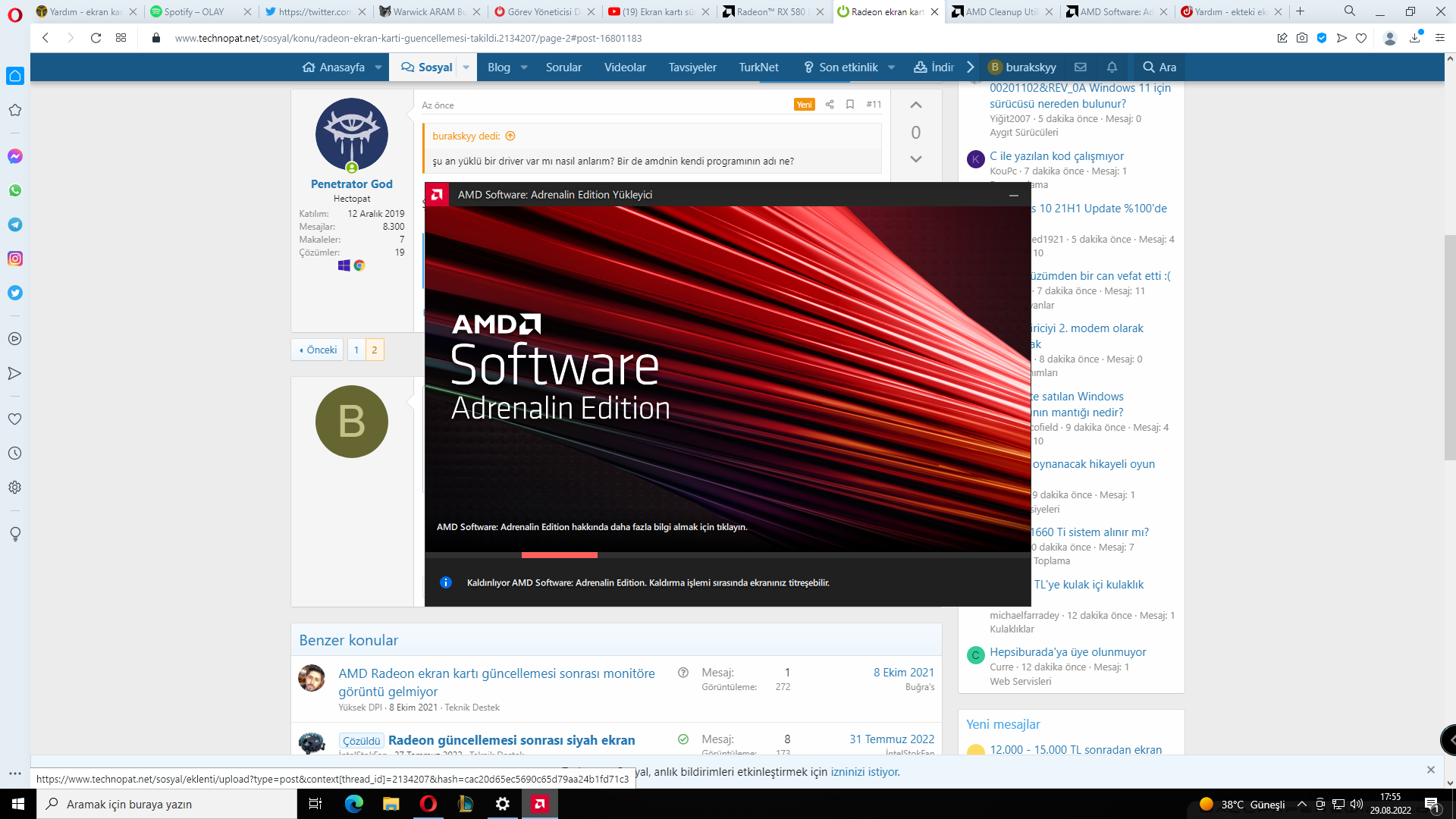Open Telegram in the sidebar
1456x819 pixels.
pos(14,224)
